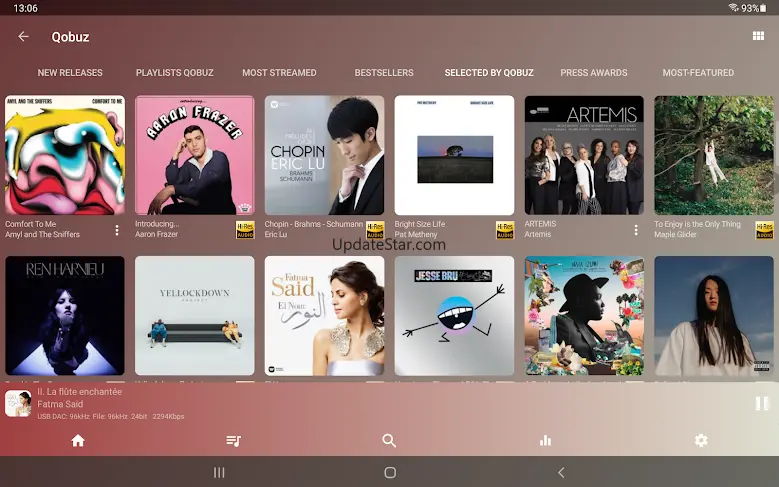
Task: Tap the battery 93% status indicator
Action: point(754,8)
